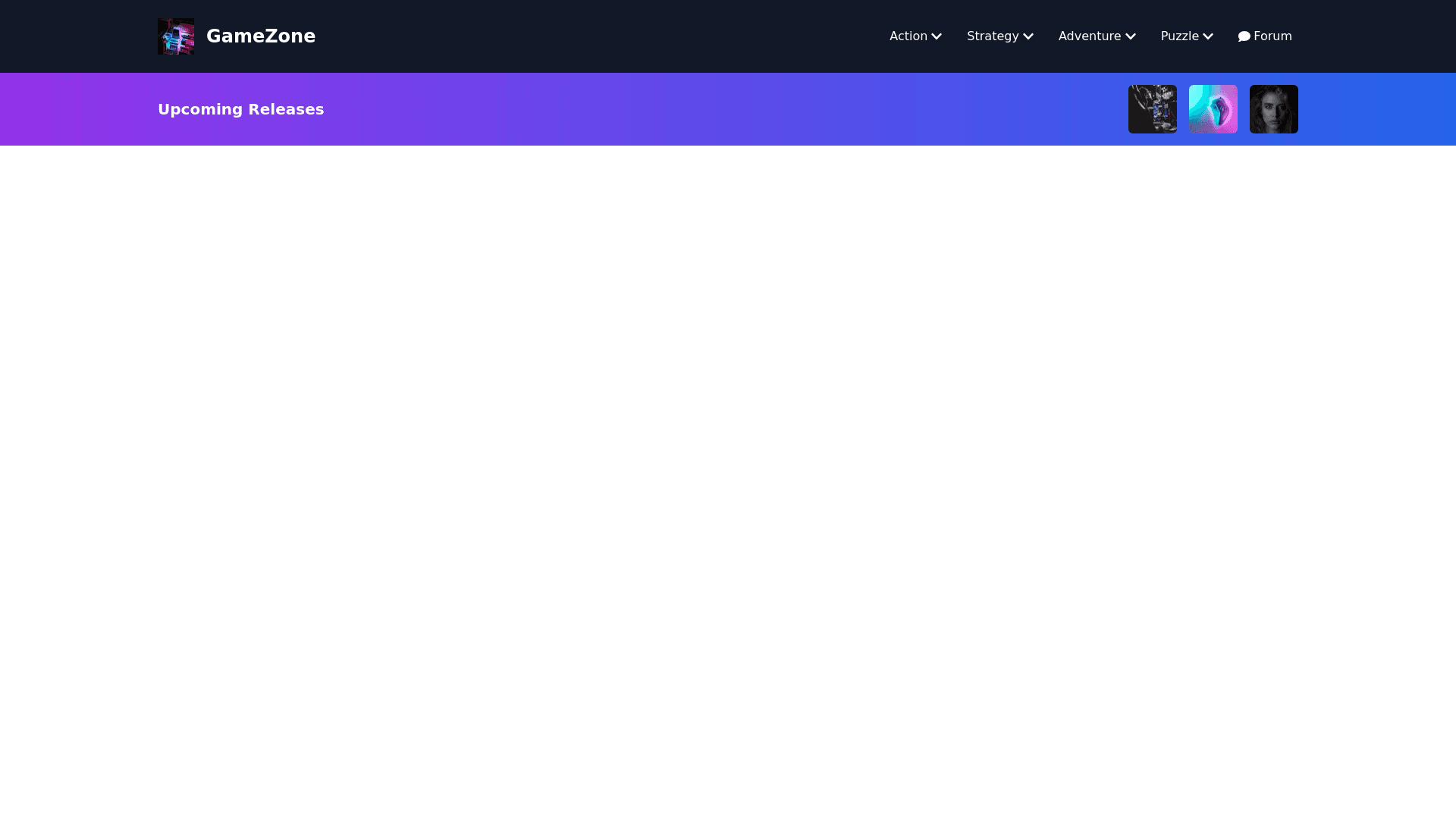Select the Puzzle menu label
1456x819 pixels.
[1179, 36]
